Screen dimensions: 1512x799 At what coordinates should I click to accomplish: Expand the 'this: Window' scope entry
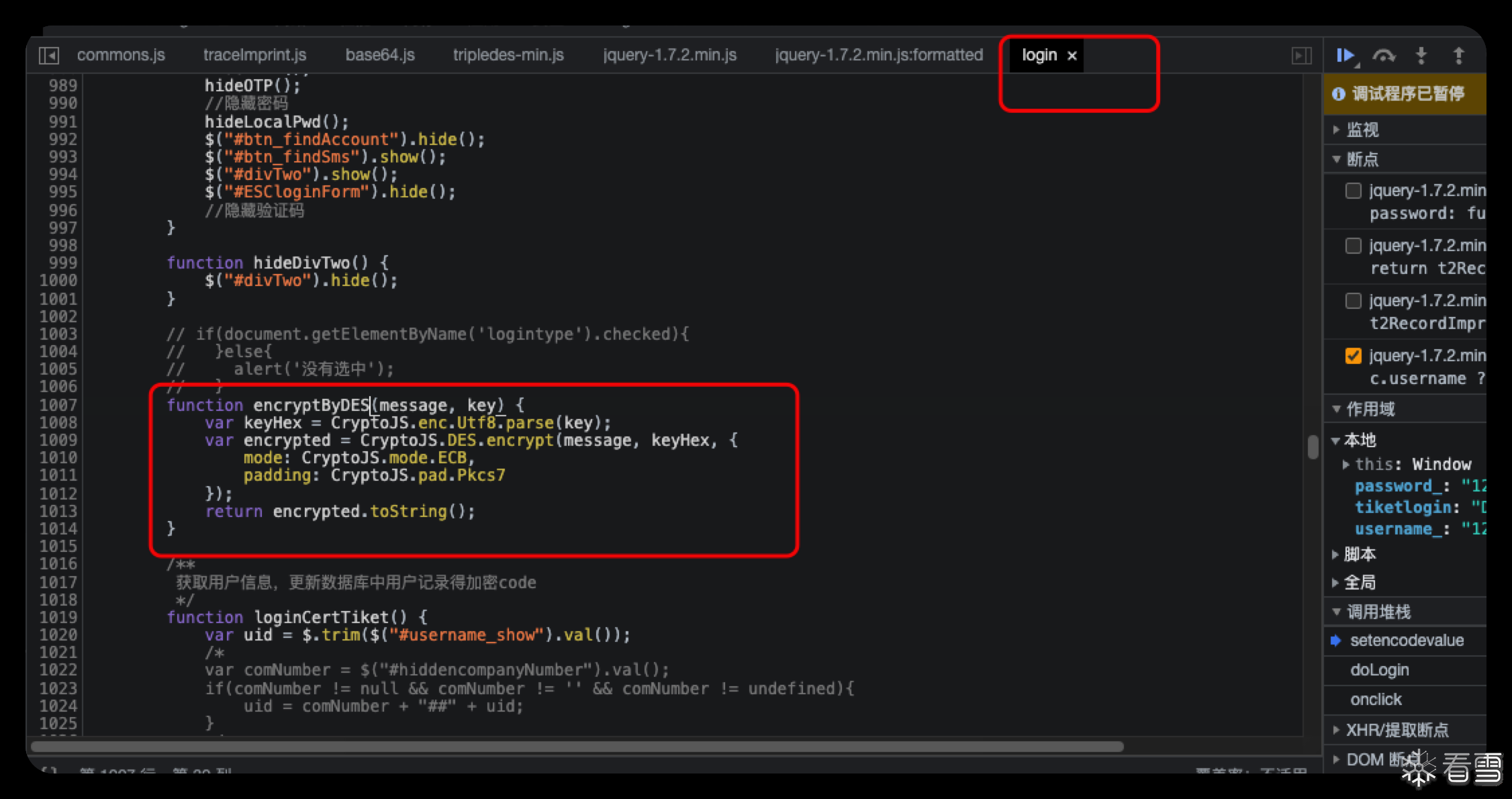pos(1346,464)
